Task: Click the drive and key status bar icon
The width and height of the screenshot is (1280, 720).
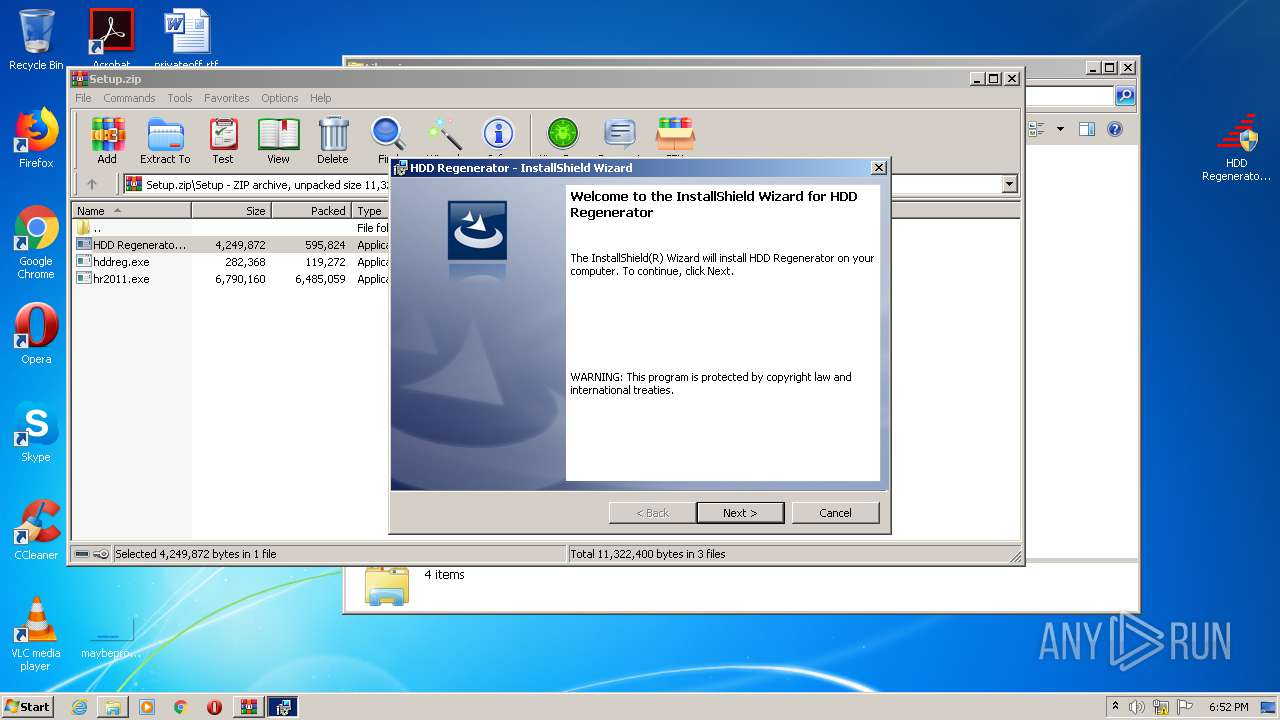Action: [x=91, y=554]
